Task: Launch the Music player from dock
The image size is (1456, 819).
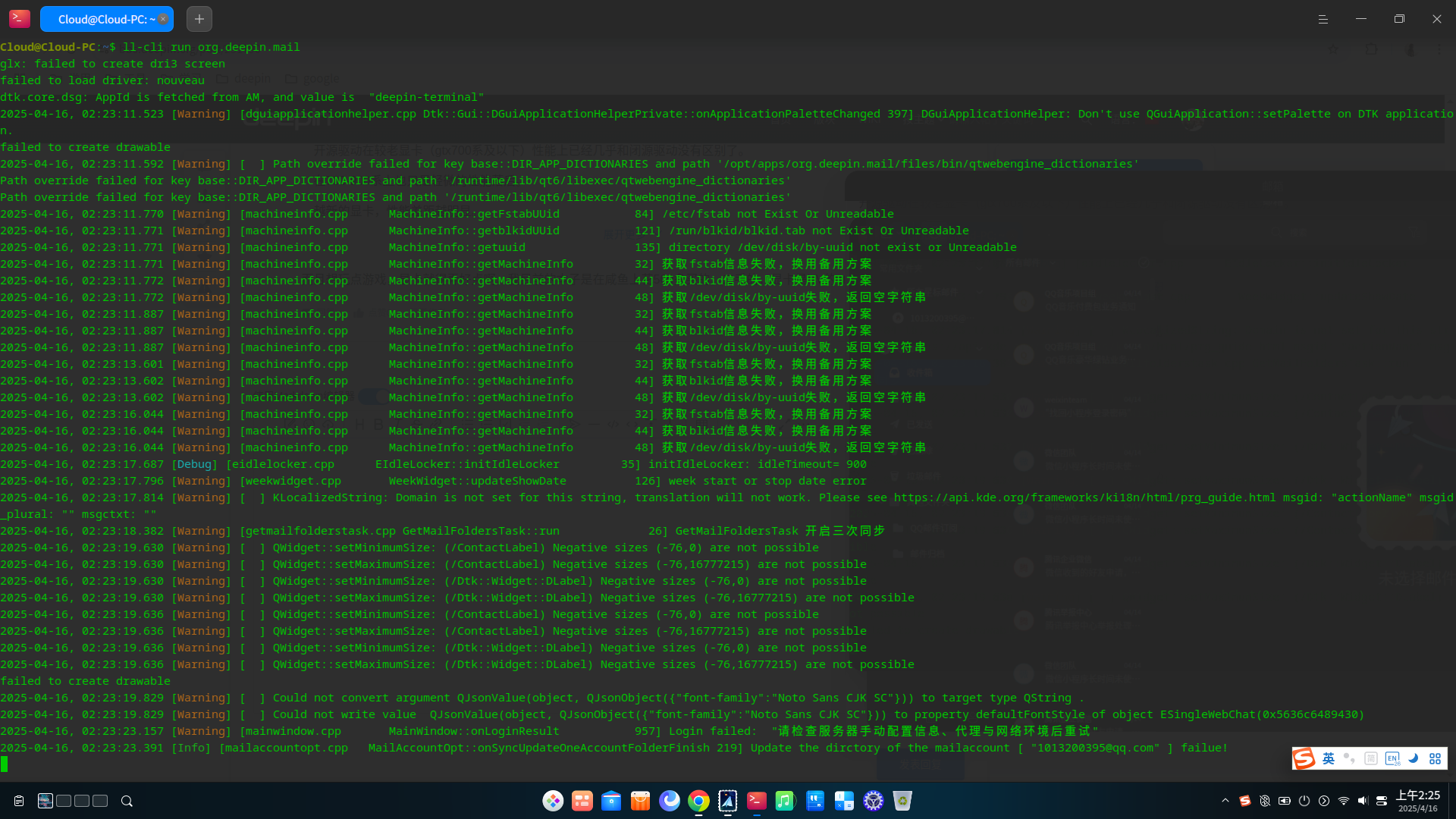Action: (x=786, y=801)
